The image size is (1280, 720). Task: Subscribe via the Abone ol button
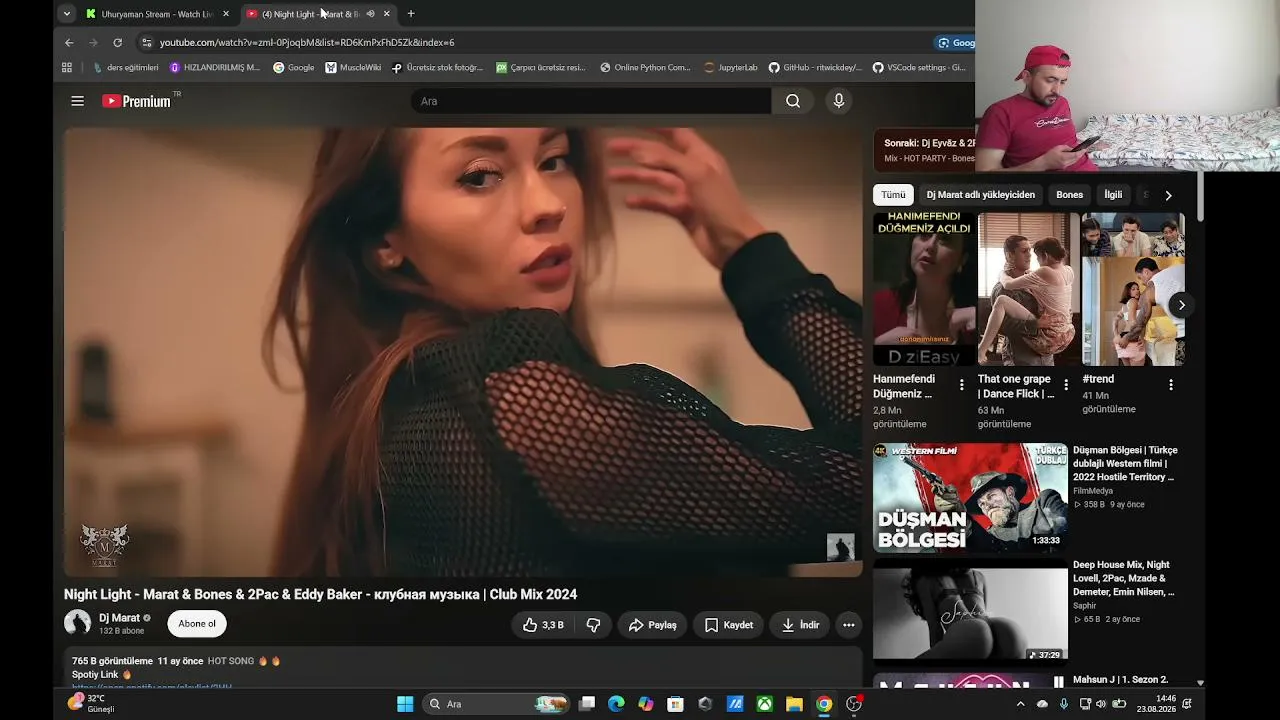197,624
